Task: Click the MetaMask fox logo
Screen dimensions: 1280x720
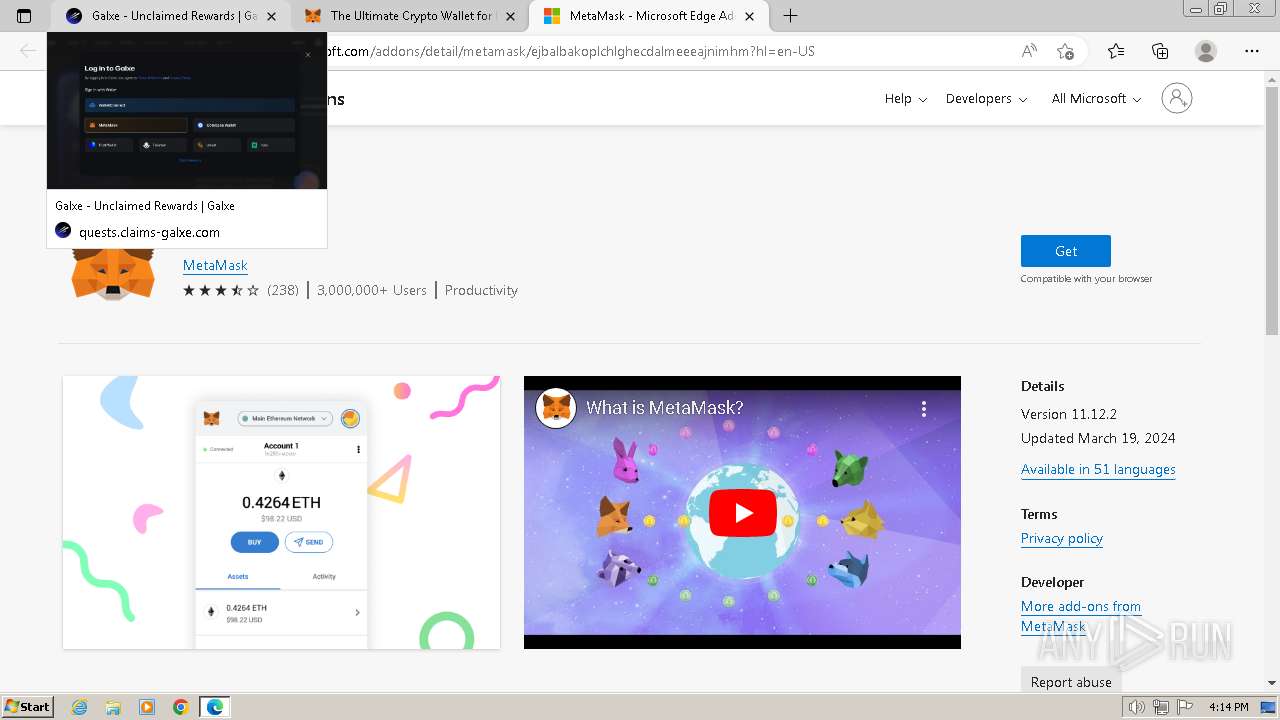Action: point(112,274)
